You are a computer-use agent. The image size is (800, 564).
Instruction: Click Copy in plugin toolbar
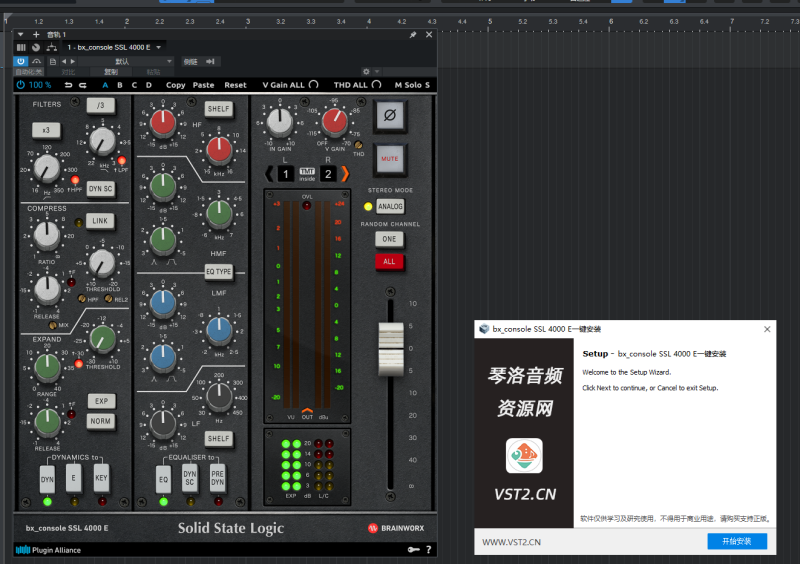(176, 85)
